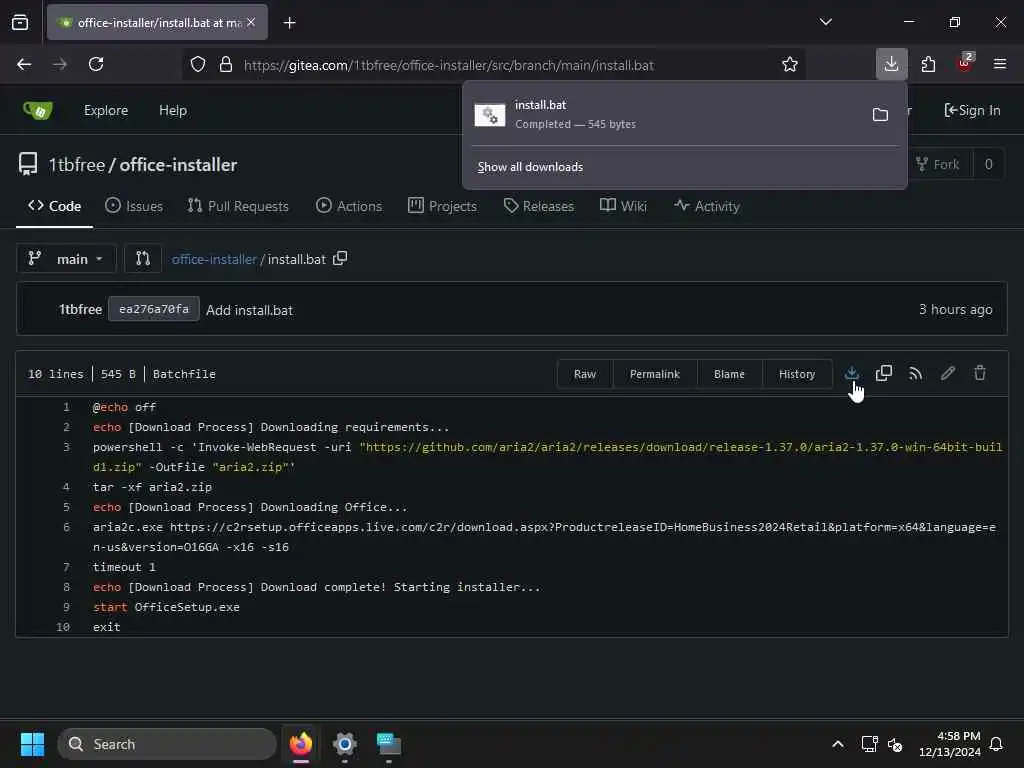Open the Pull Requests tab
This screenshot has width=1024, height=768.
click(x=238, y=206)
